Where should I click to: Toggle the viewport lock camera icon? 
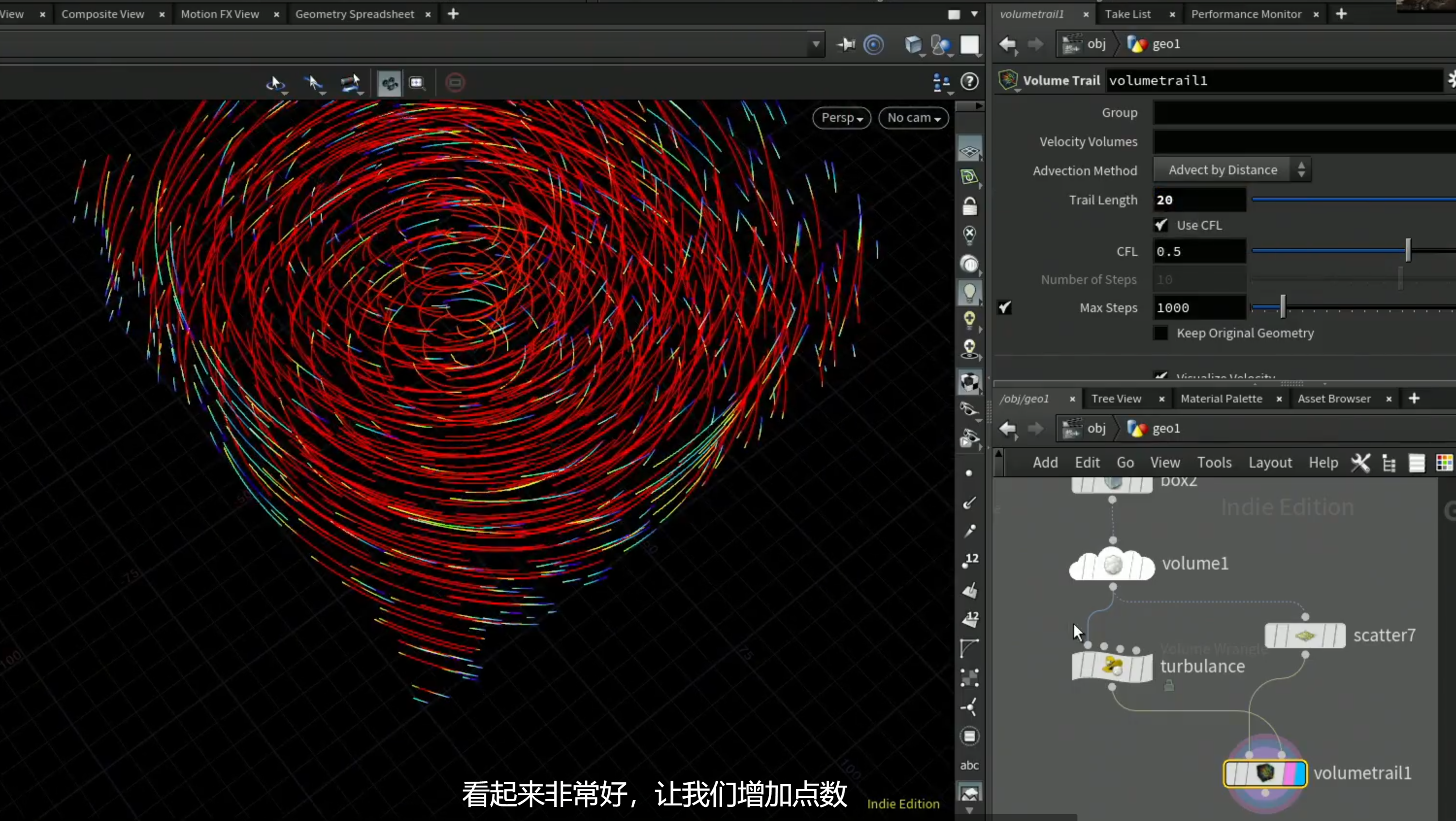tap(969, 206)
